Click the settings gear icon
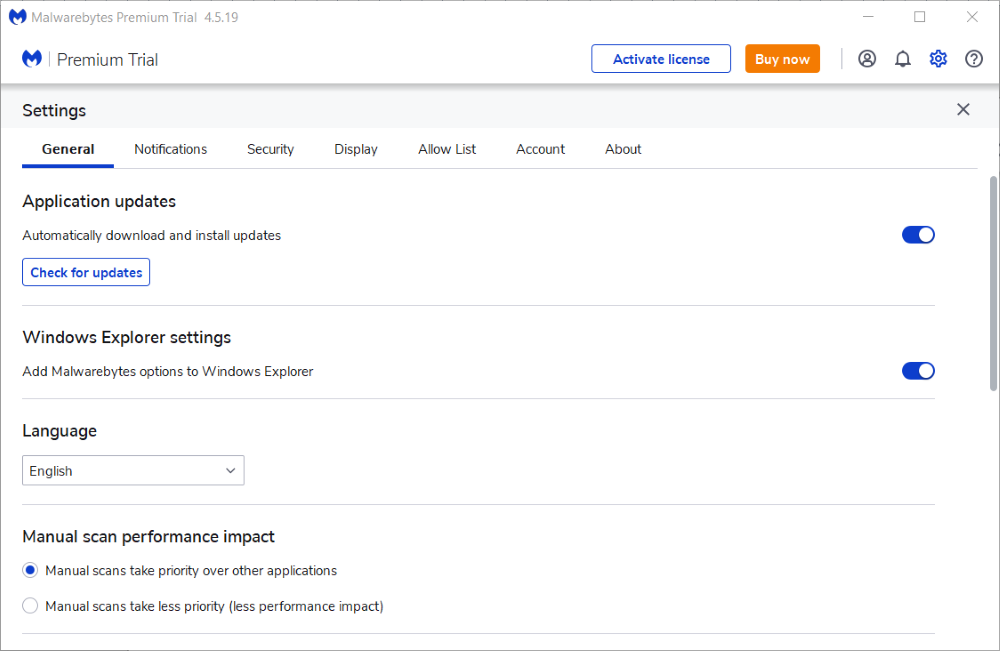 point(938,59)
